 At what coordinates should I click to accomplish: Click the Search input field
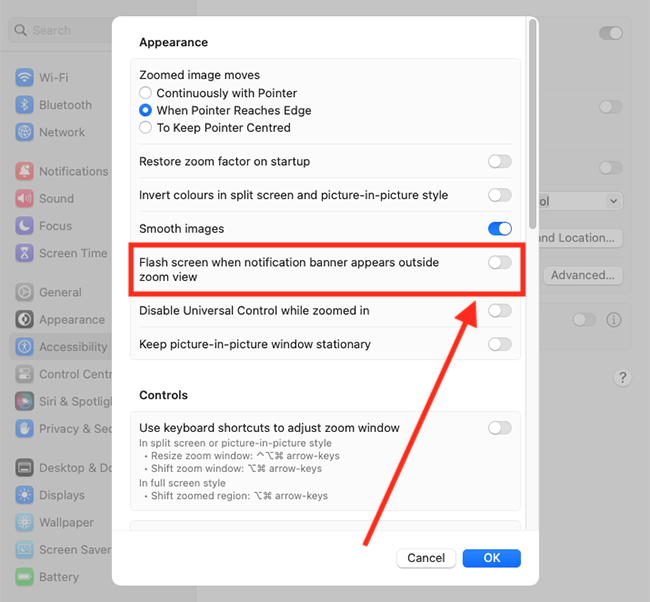coord(61,30)
